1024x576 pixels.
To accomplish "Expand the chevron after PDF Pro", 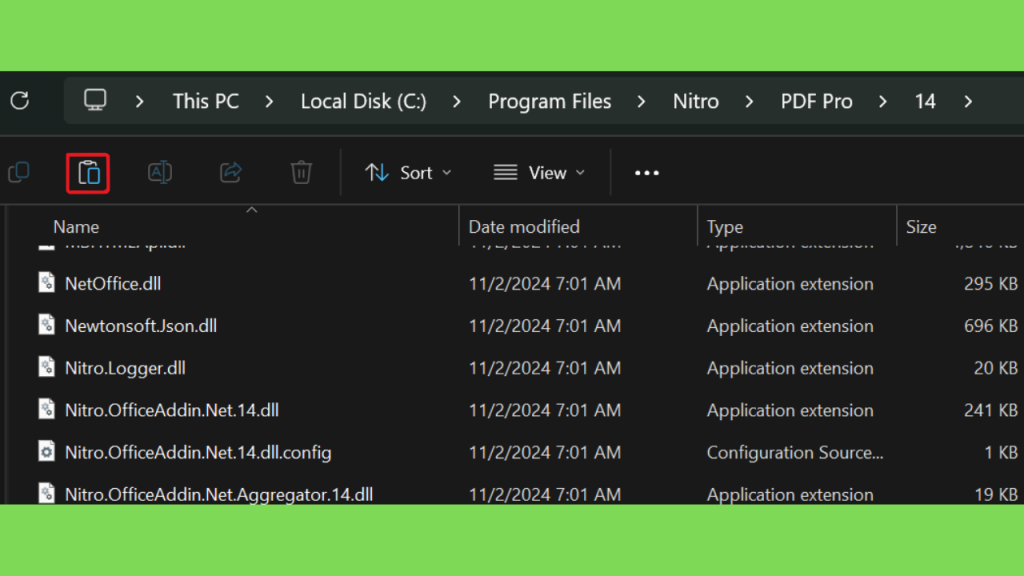I will coord(883,101).
